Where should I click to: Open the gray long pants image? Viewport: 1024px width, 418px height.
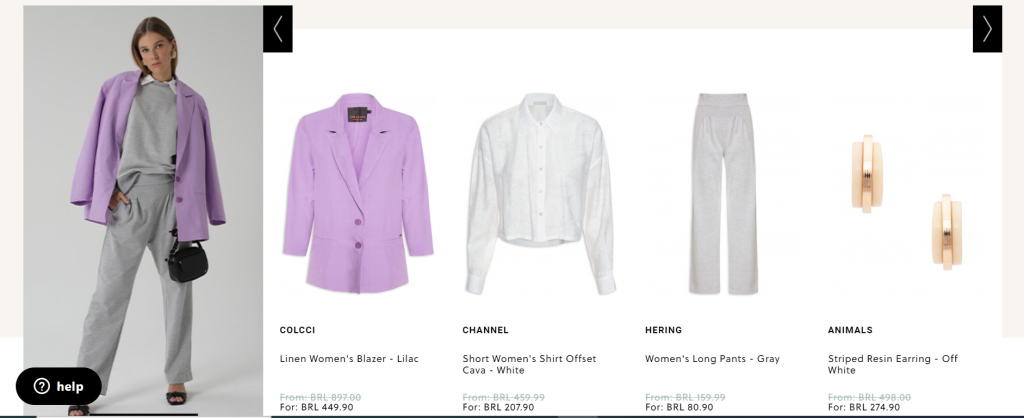[x=724, y=193]
